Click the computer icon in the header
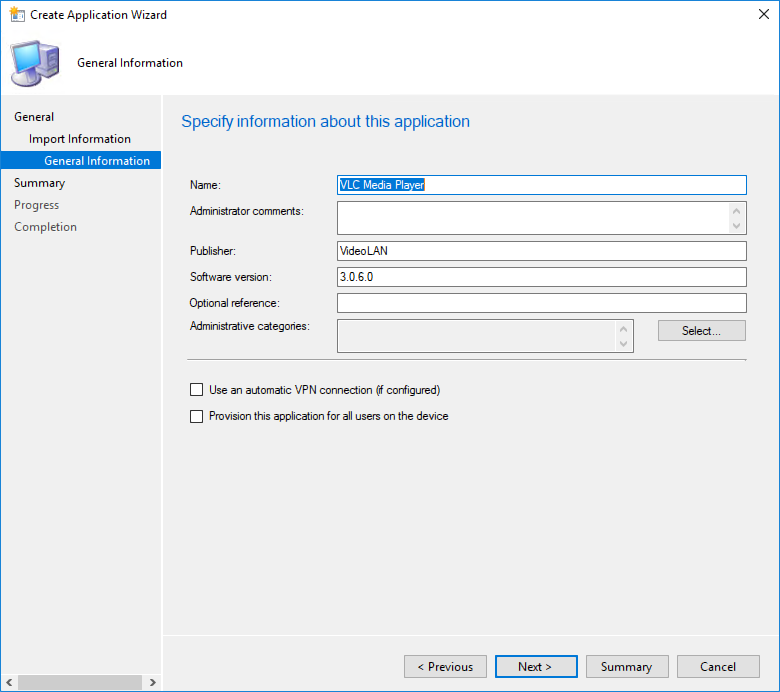780x692 pixels. coord(35,64)
